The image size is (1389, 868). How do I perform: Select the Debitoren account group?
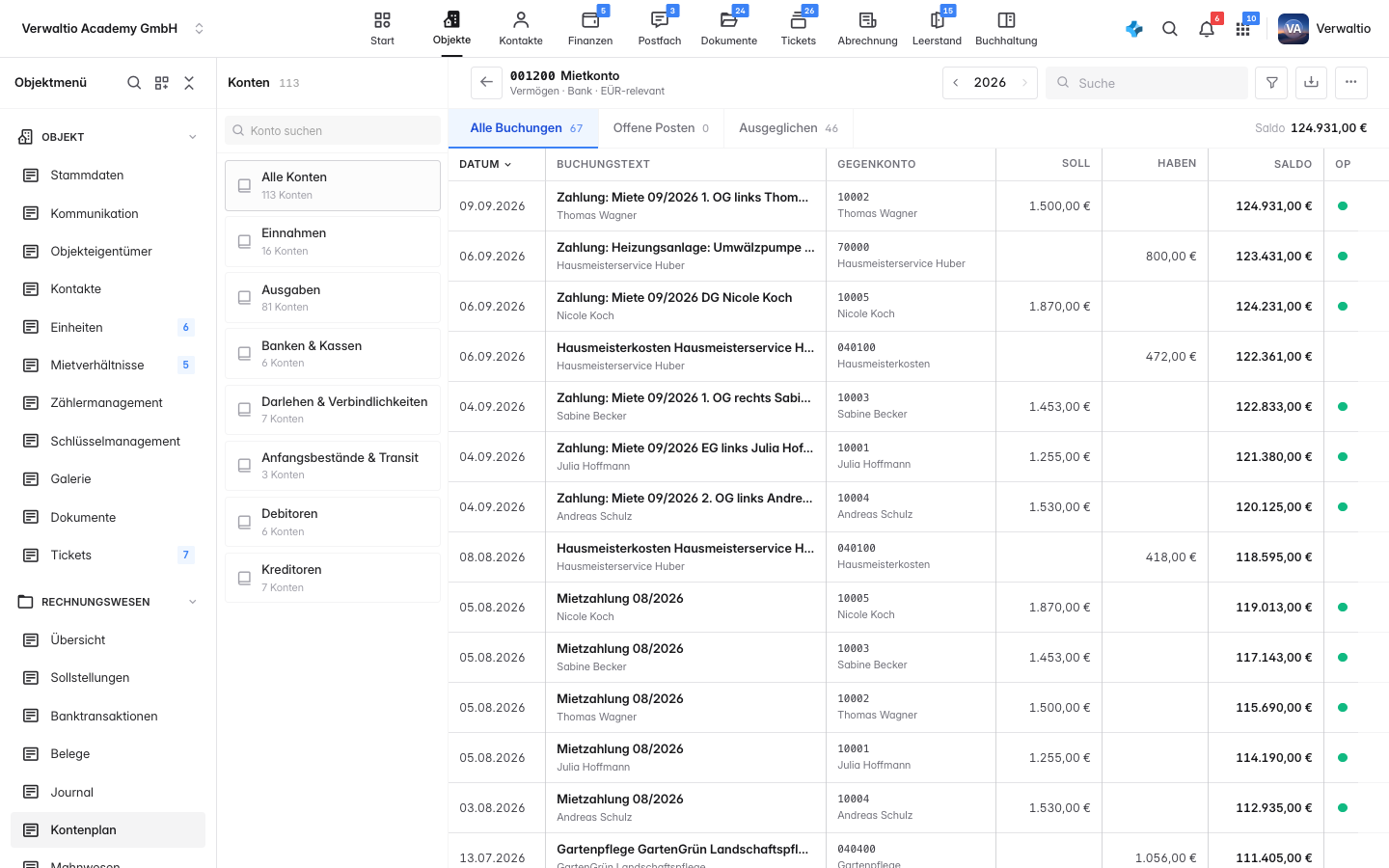(333, 522)
